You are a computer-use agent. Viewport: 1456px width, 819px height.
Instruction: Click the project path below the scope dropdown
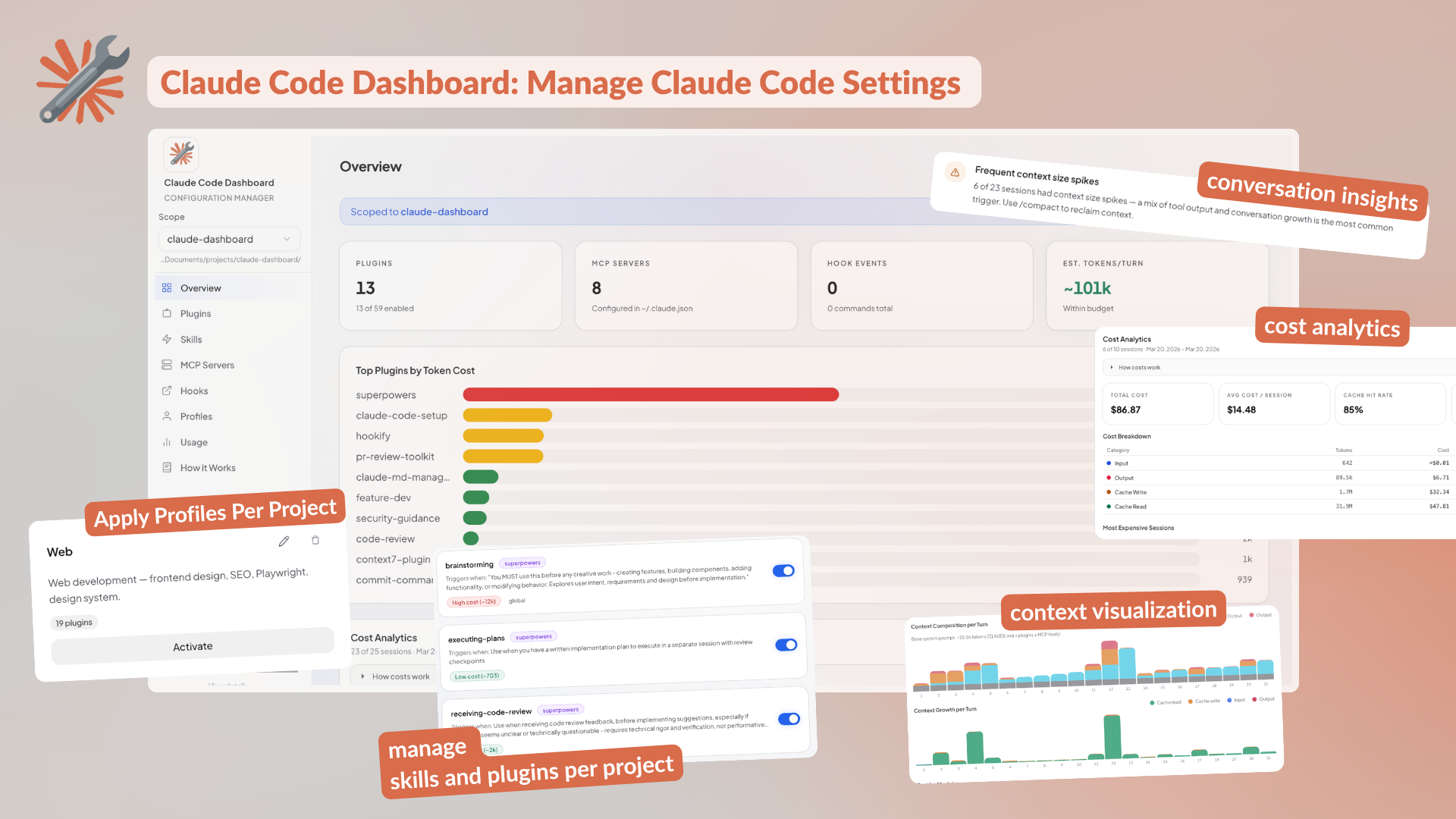pyautogui.click(x=230, y=259)
